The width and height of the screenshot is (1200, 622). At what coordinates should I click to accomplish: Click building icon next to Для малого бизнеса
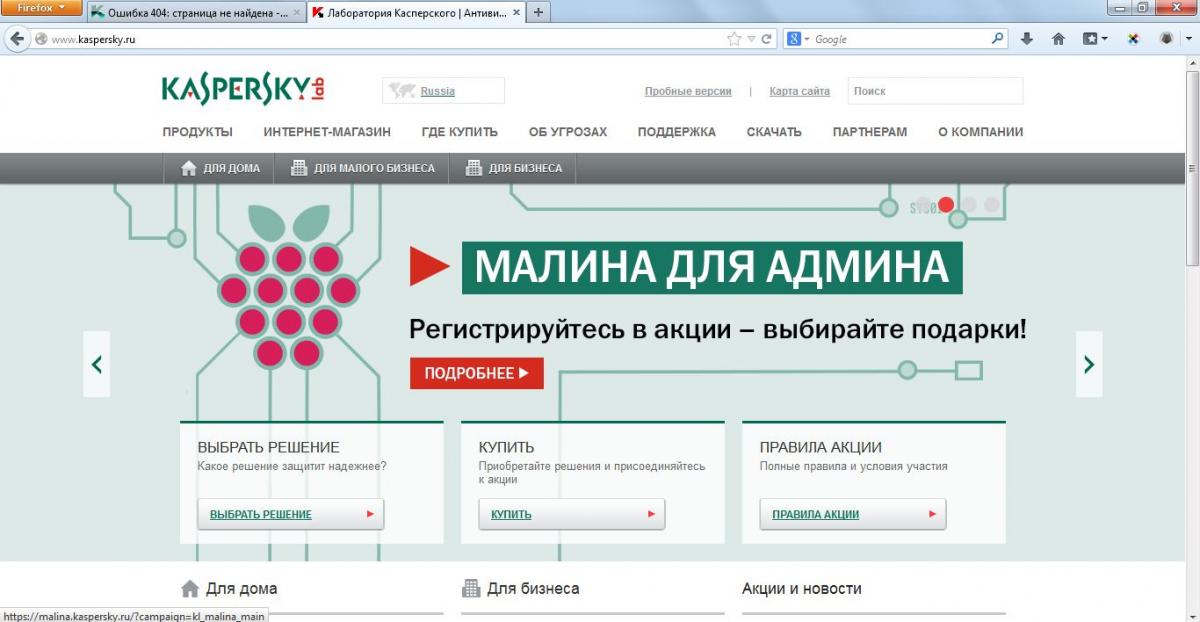298,168
